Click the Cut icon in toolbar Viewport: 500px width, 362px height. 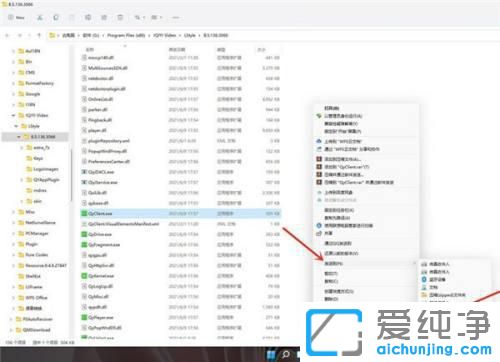(x=40, y=17)
